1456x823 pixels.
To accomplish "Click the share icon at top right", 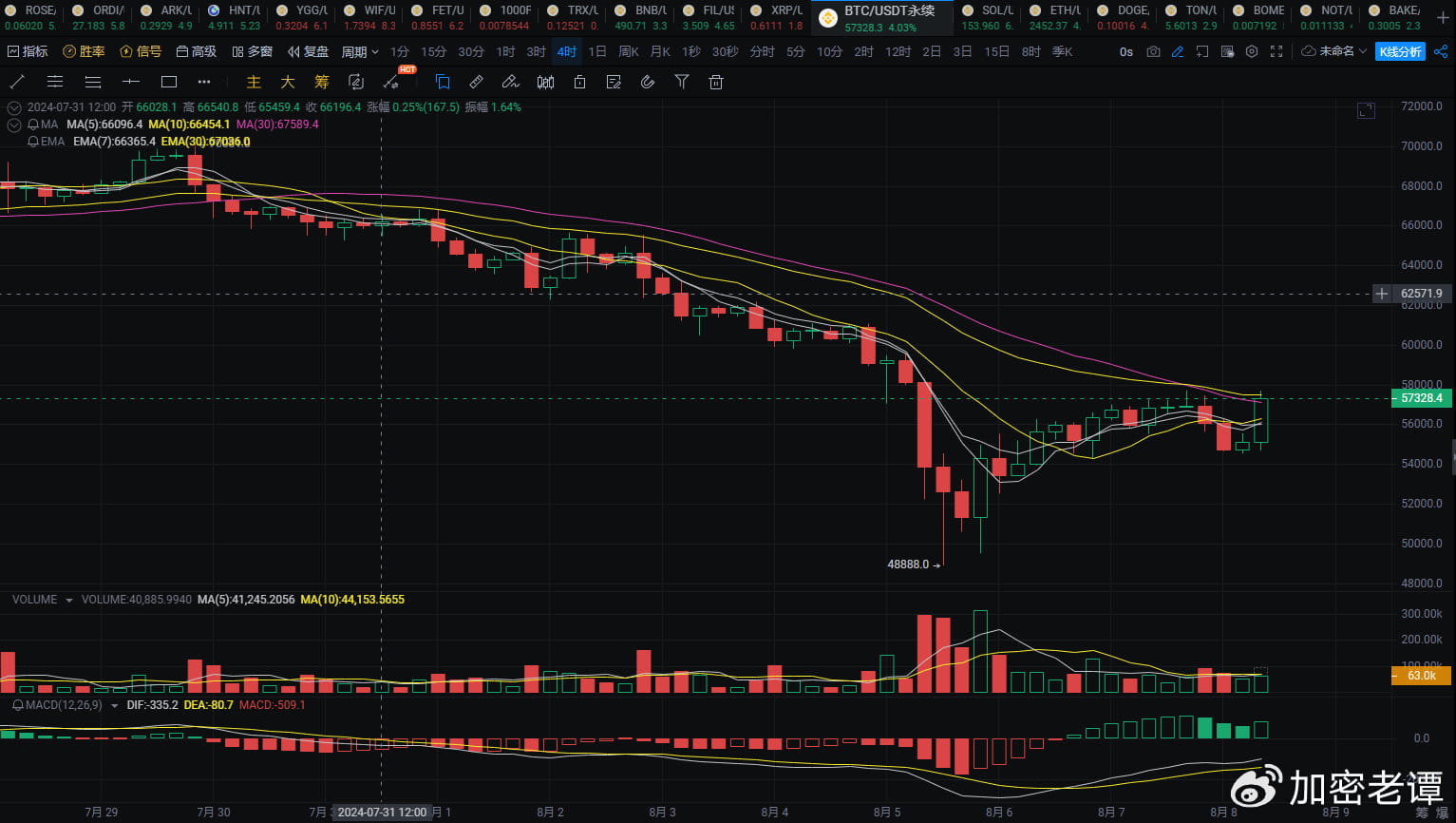I will pos(1441,51).
